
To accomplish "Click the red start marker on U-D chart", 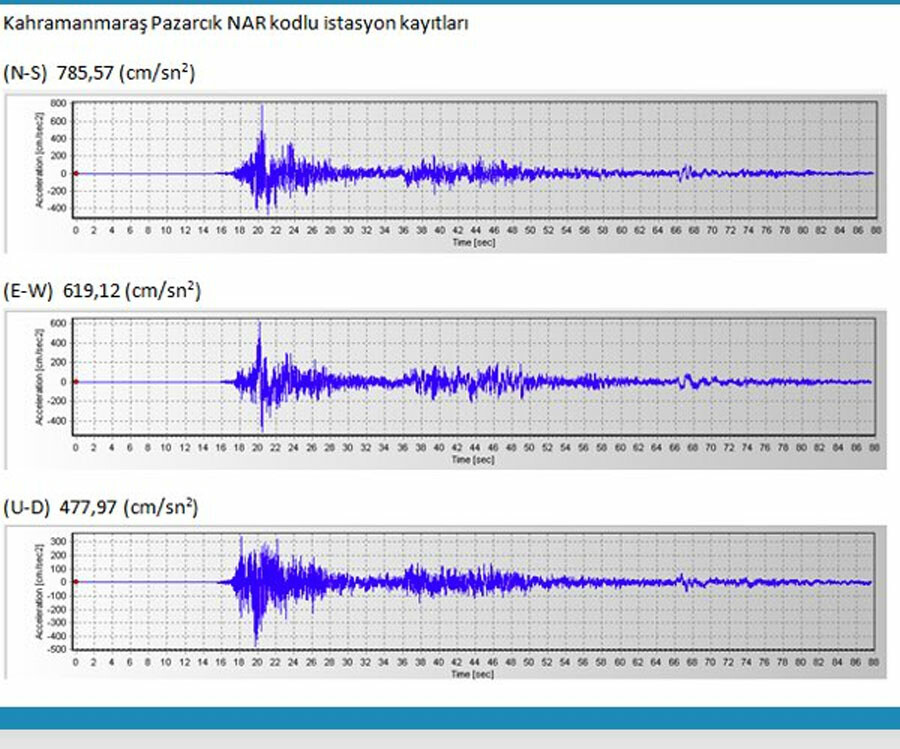I will (x=76, y=582).
